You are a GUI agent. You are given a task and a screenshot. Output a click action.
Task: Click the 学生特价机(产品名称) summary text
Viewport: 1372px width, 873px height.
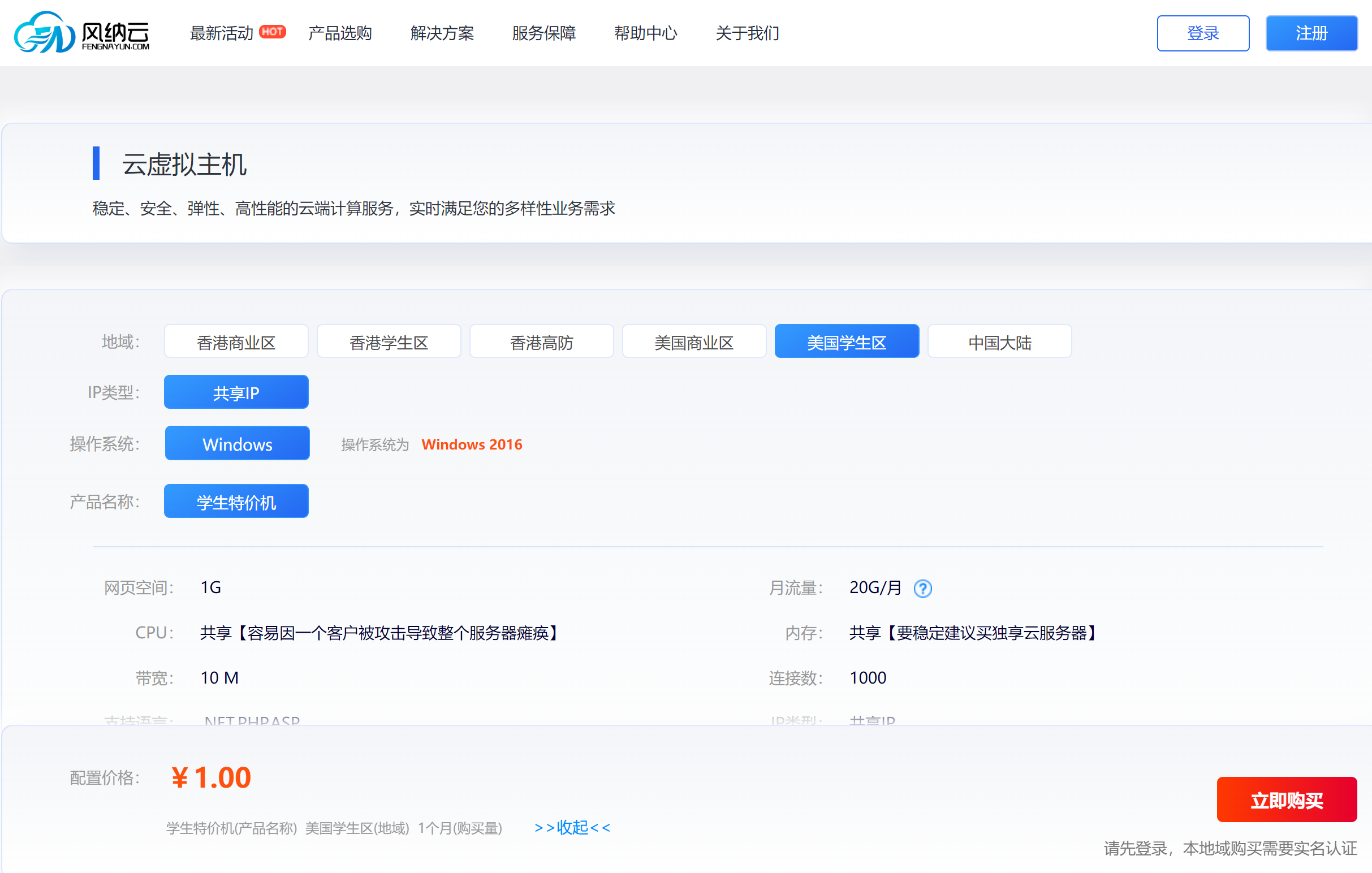click(231, 828)
